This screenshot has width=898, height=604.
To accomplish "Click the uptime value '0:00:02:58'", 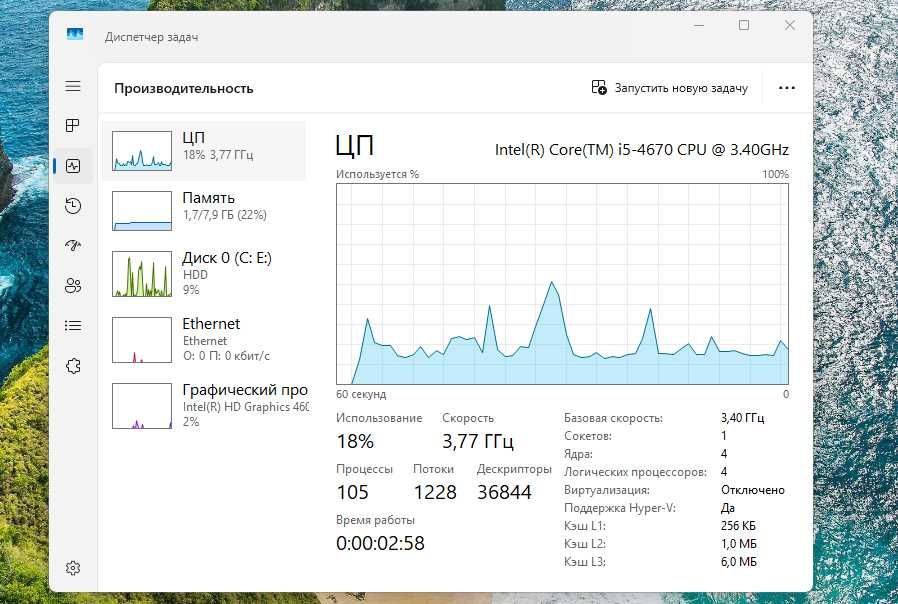I will tap(380, 543).
